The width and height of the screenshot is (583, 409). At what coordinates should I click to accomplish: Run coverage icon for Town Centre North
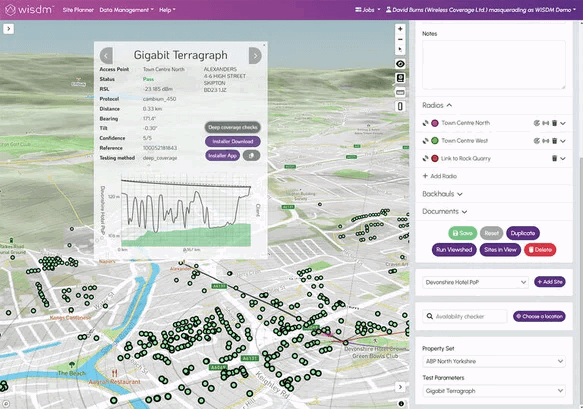tap(537, 123)
